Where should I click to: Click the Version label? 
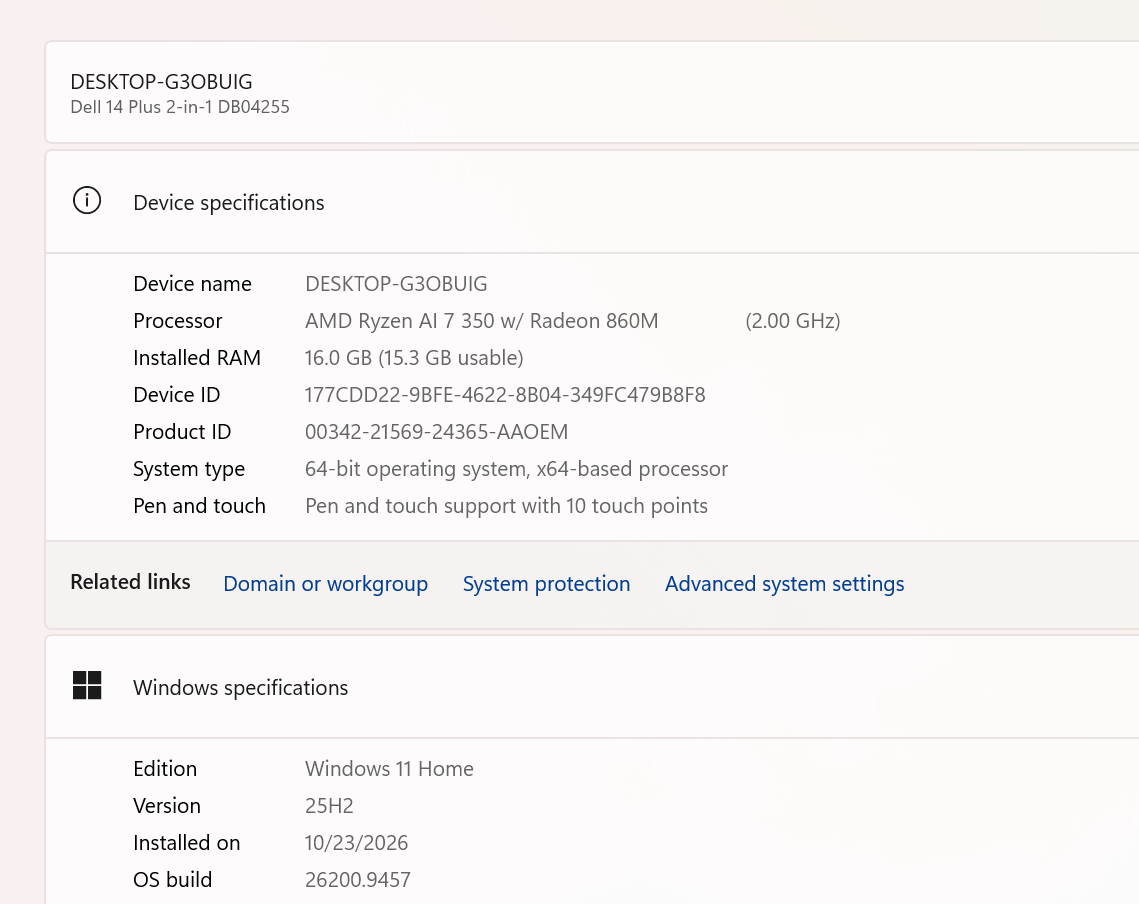[x=167, y=805]
